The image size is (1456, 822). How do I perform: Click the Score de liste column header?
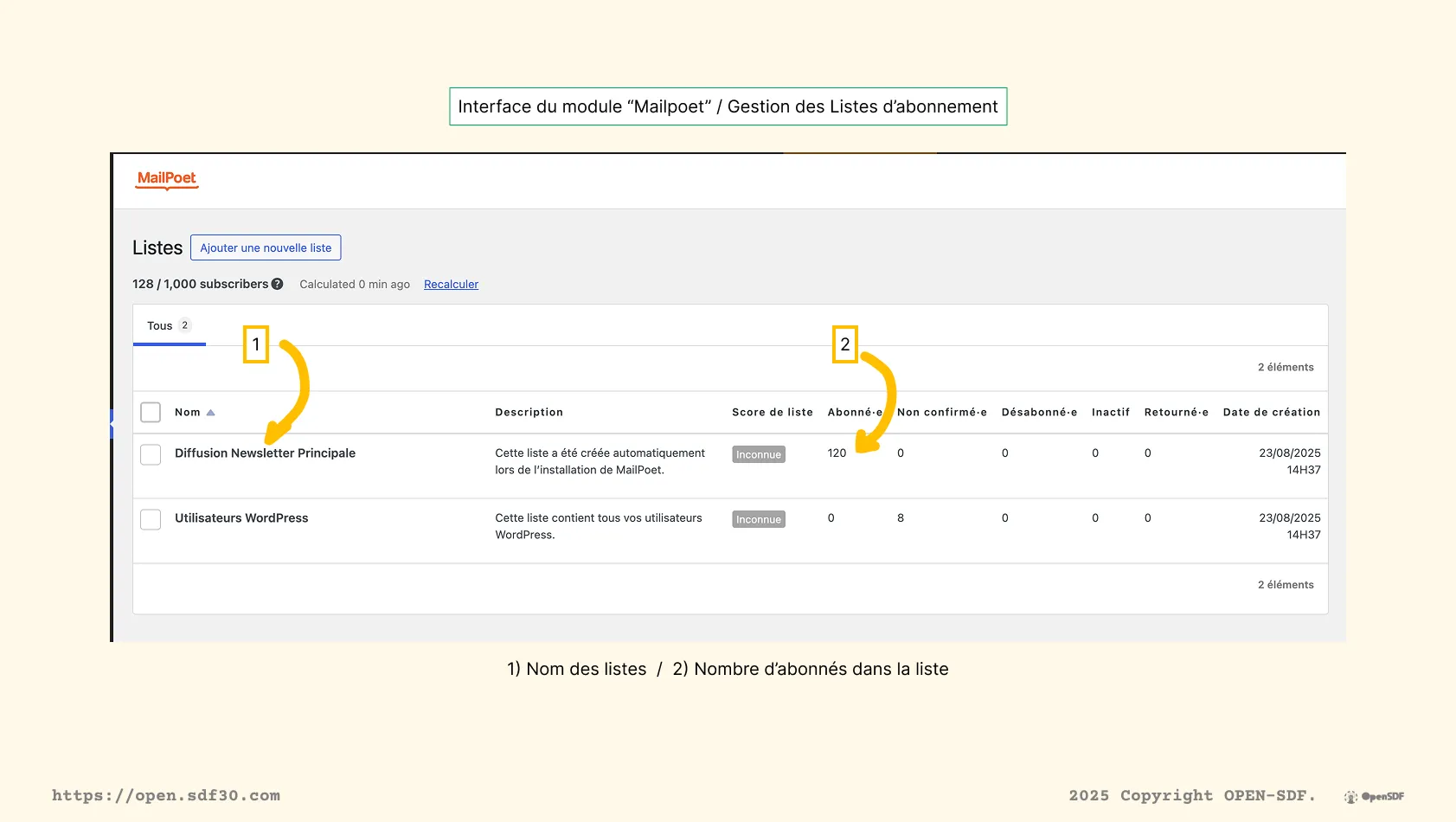772,413
